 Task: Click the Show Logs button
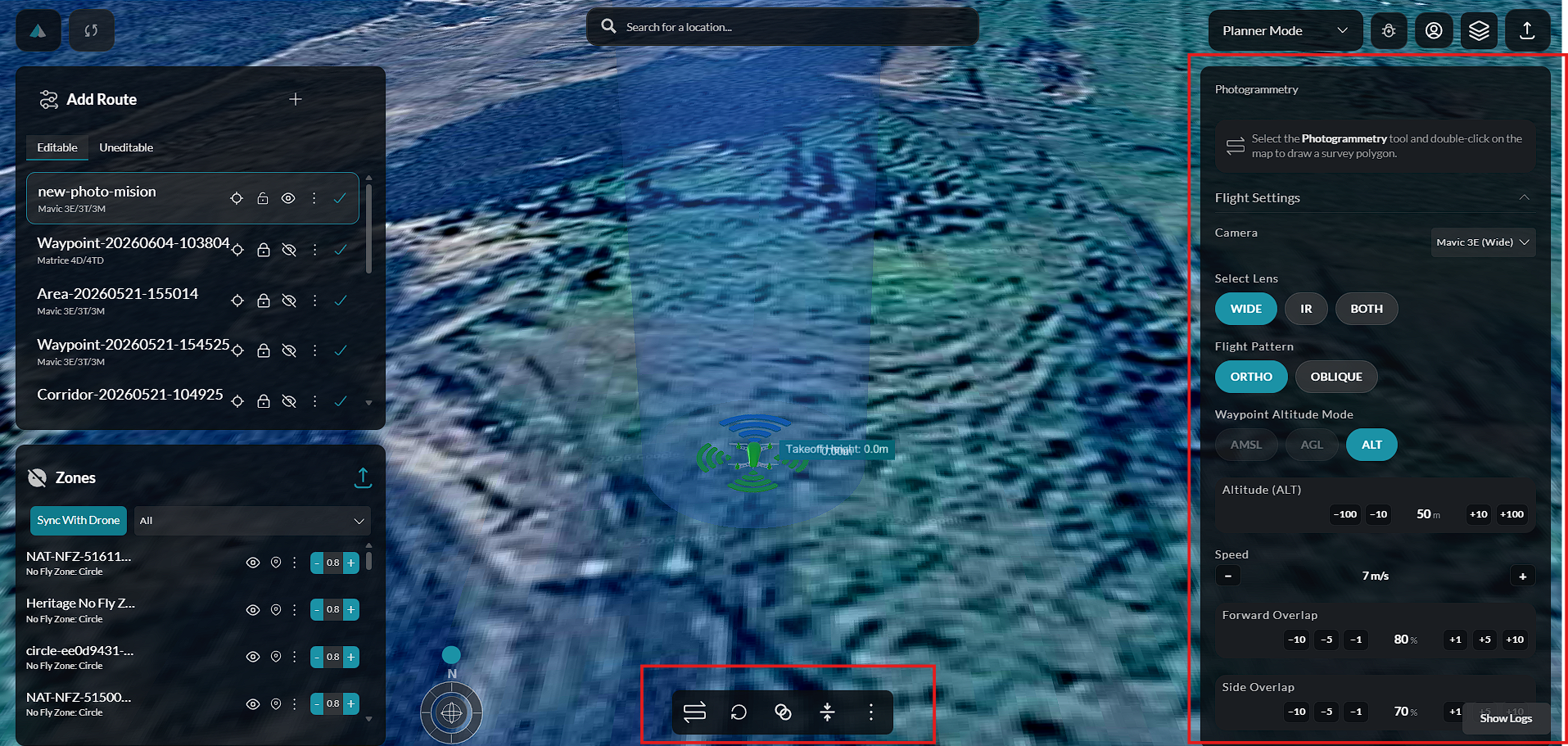point(1506,718)
